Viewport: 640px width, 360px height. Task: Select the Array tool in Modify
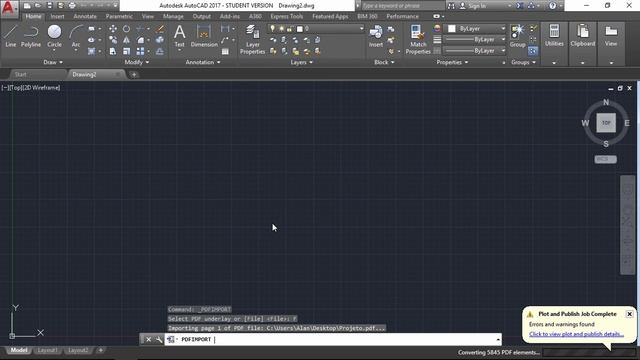click(x=140, y=51)
